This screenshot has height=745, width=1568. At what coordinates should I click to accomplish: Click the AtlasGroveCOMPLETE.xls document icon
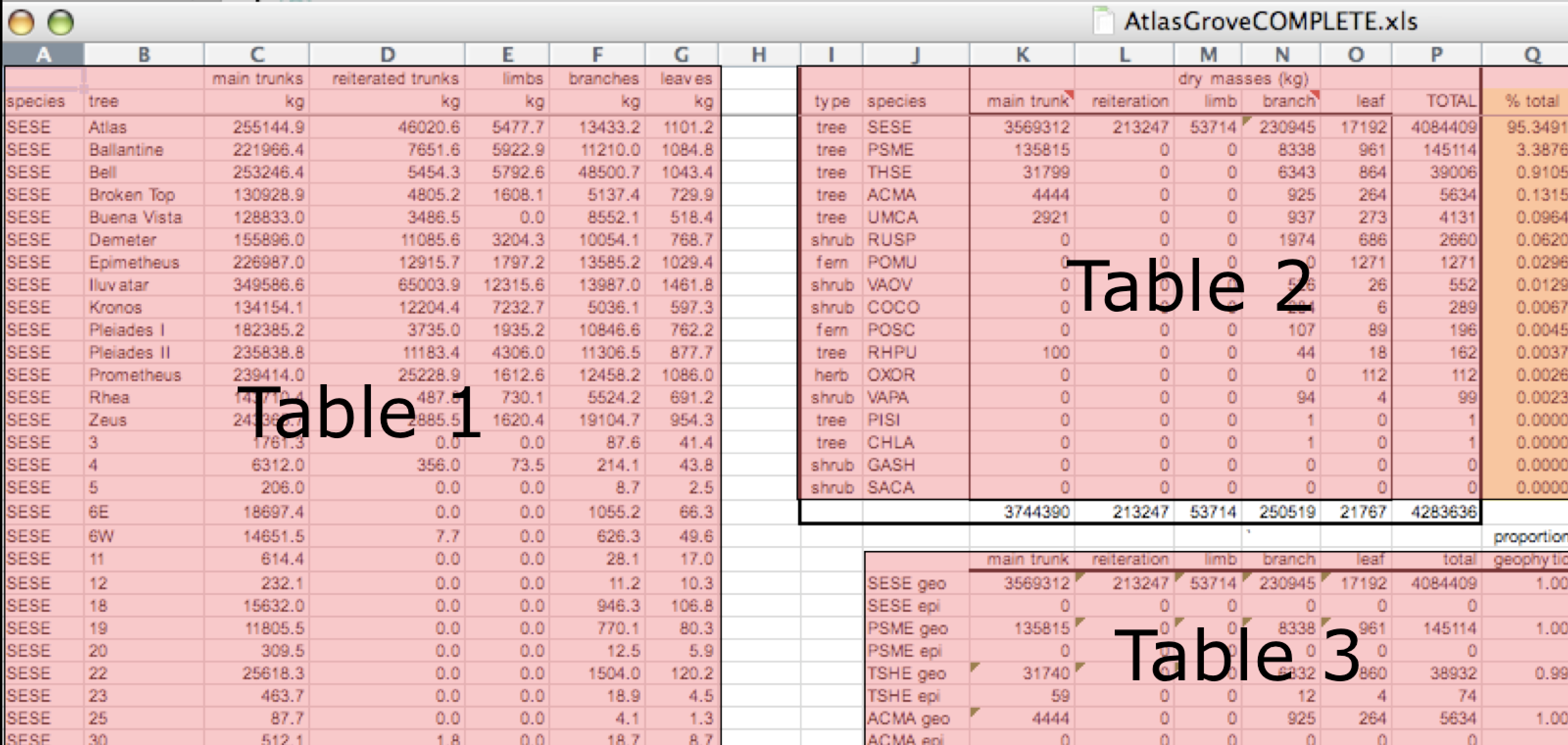pos(1103,21)
